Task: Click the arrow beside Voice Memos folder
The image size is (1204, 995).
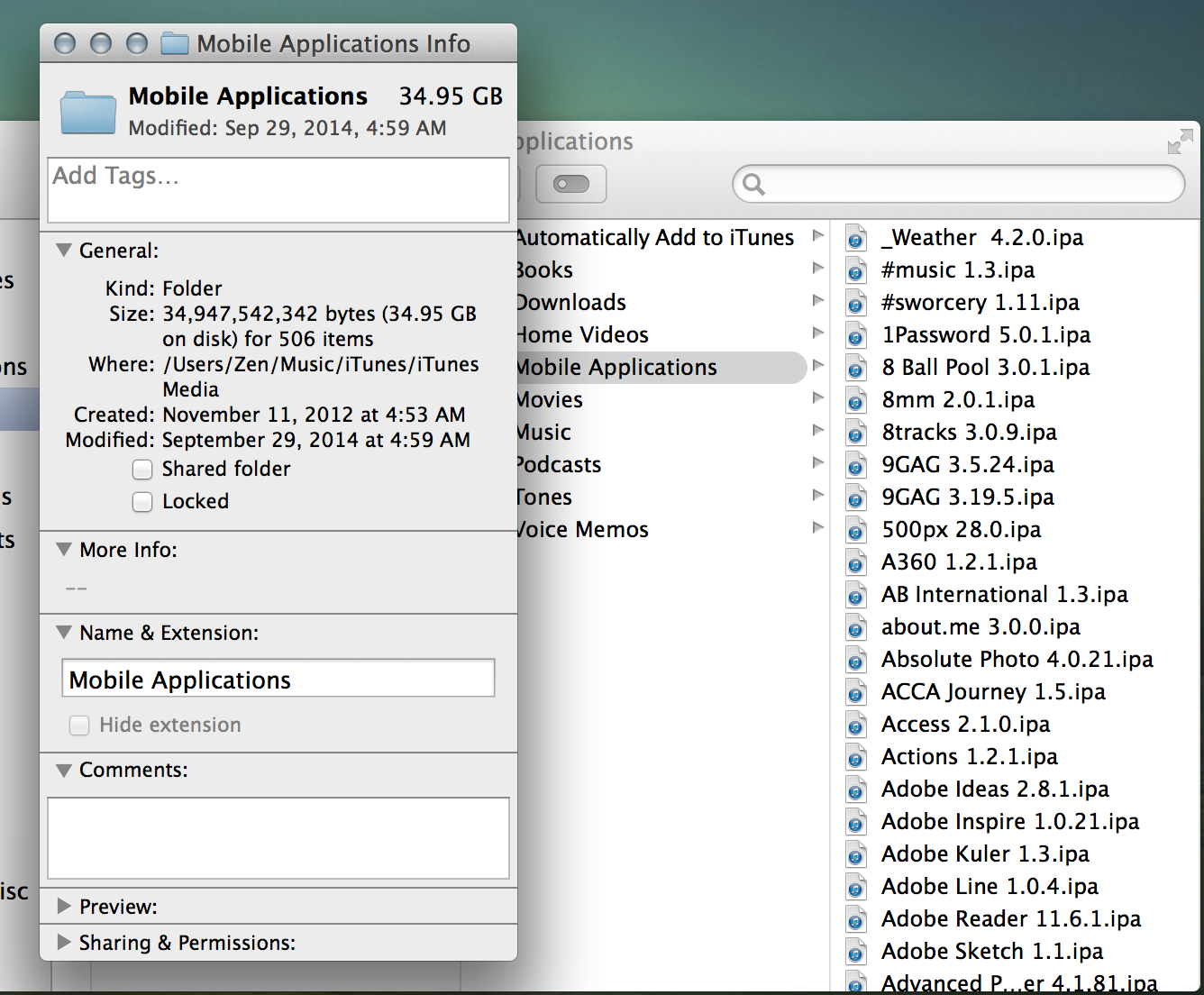Action: point(817,528)
